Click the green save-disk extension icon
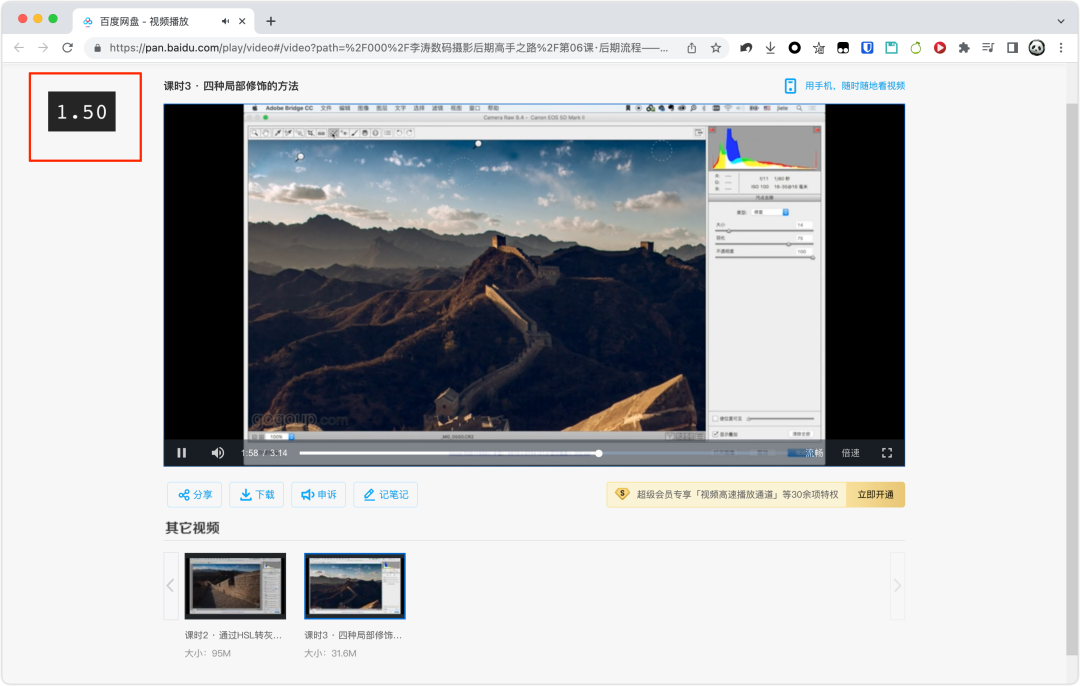Image resolution: width=1080 pixels, height=686 pixels. click(x=891, y=48)
